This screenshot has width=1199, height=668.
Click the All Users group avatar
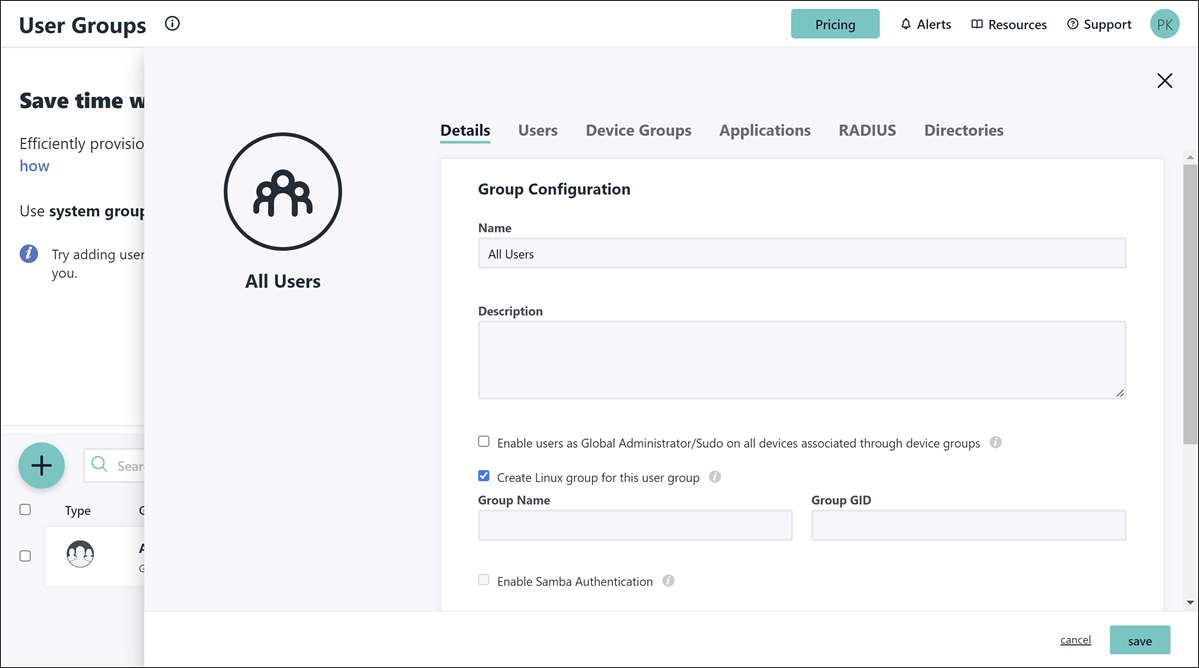pyautogui.click(x=282, y=192)
